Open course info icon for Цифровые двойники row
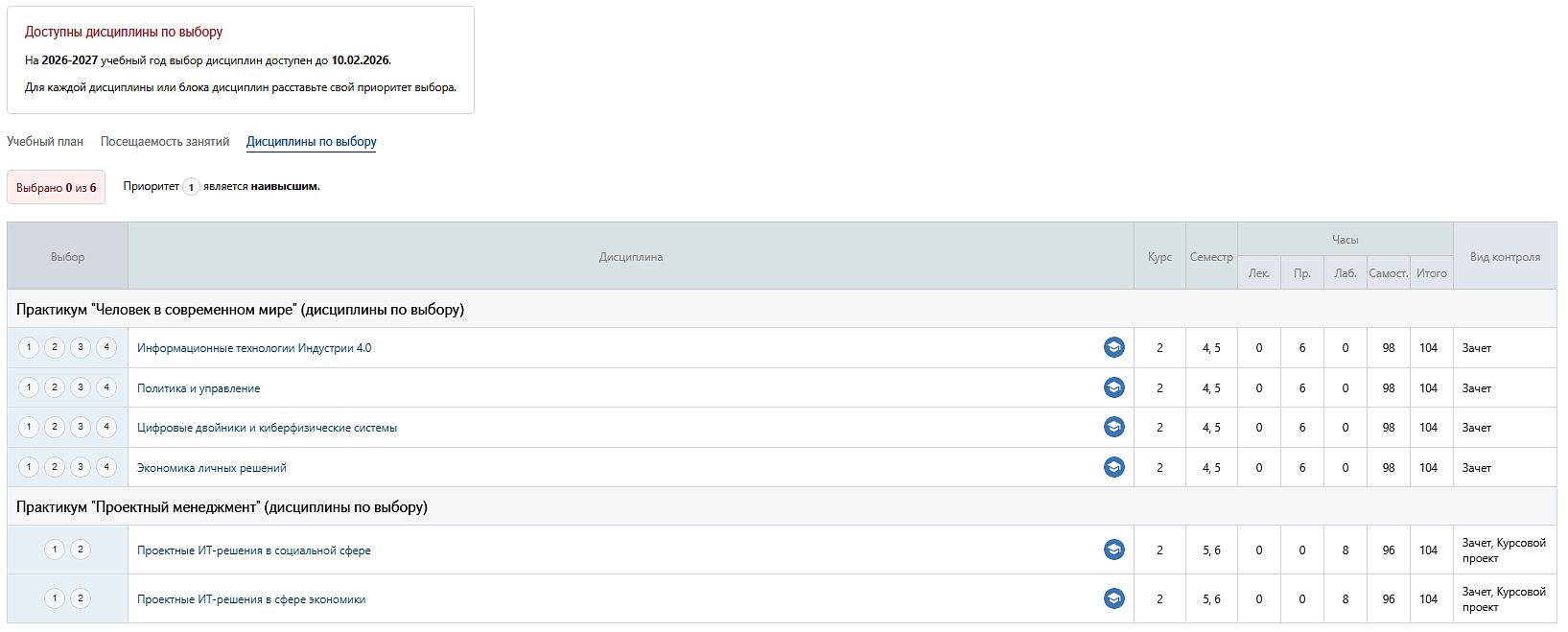 [1113, 427]
